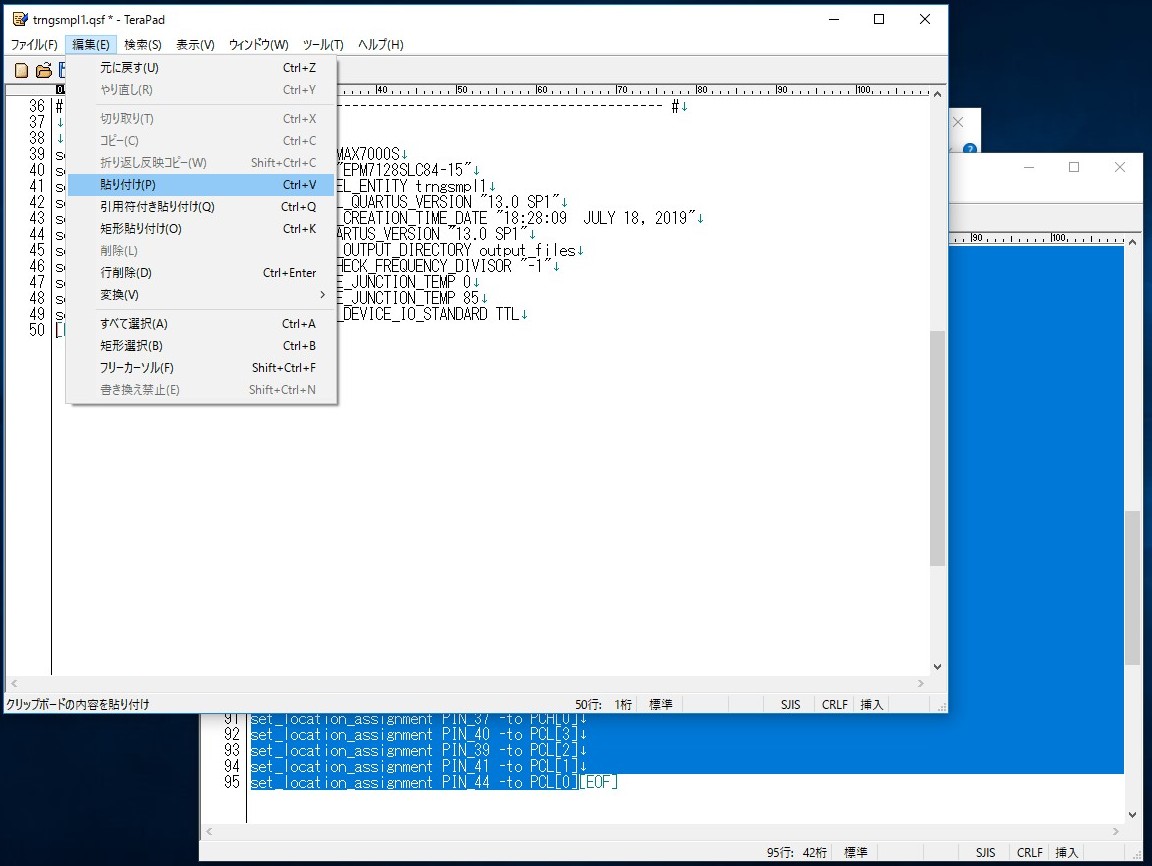Image resolution: width=1152 pixels, height=866 pixels.
Task: Minimize the front TeraPad window
Action: pyautogui.click(x=834, y=20)
